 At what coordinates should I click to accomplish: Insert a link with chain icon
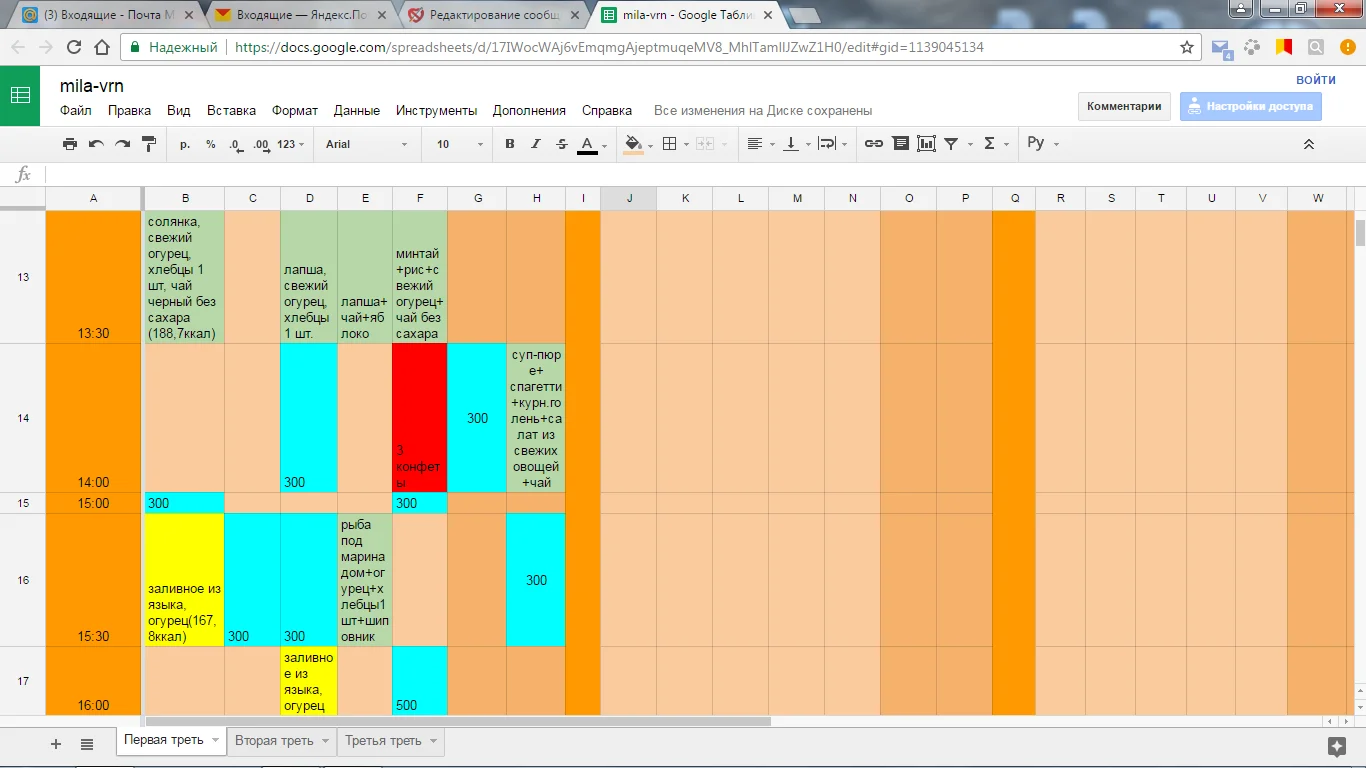(874, 144)
